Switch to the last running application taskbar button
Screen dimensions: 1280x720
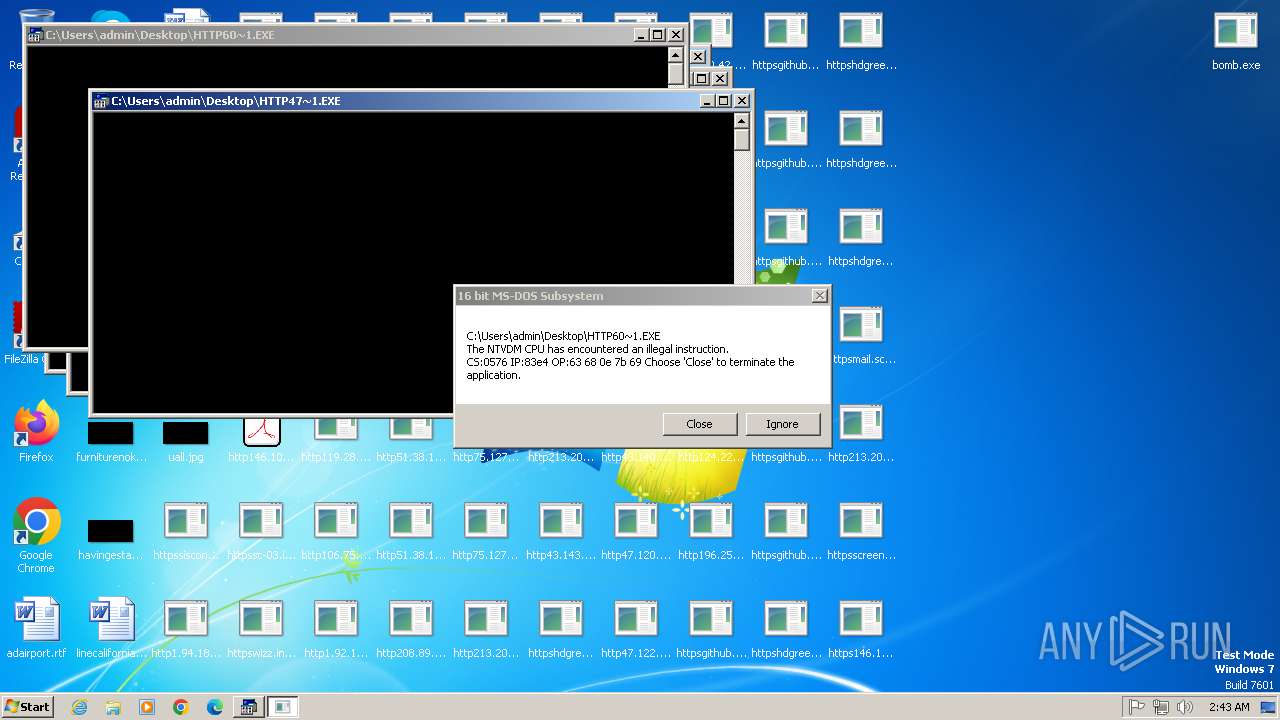tap(282, 707)
